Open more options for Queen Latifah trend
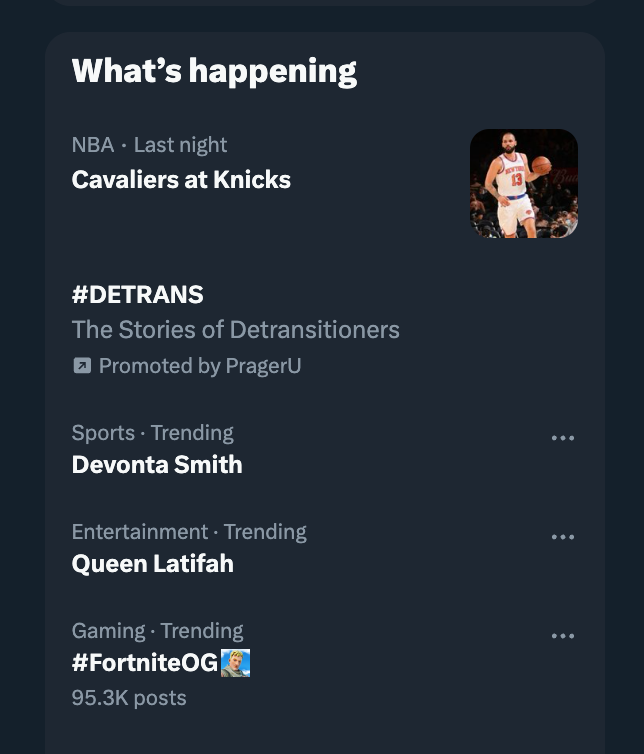 click(x=563, y=537)
